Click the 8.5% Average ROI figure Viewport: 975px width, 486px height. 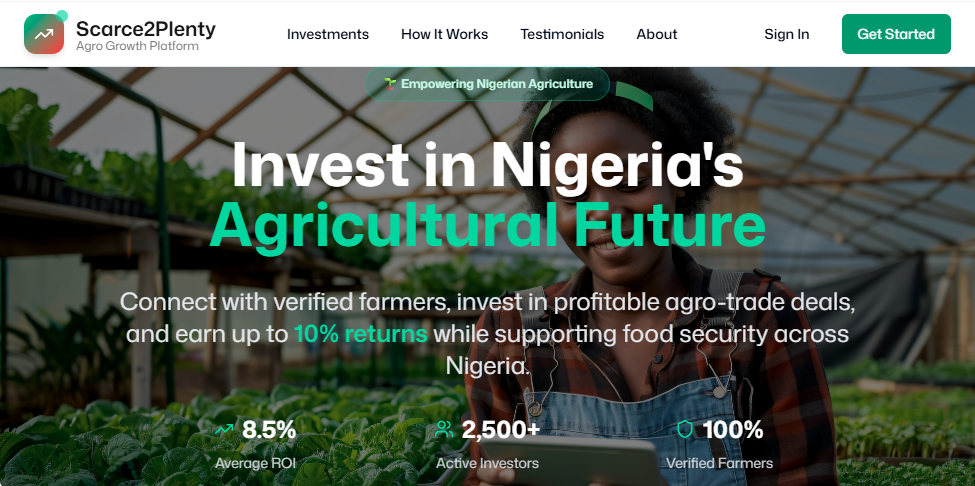269,430
